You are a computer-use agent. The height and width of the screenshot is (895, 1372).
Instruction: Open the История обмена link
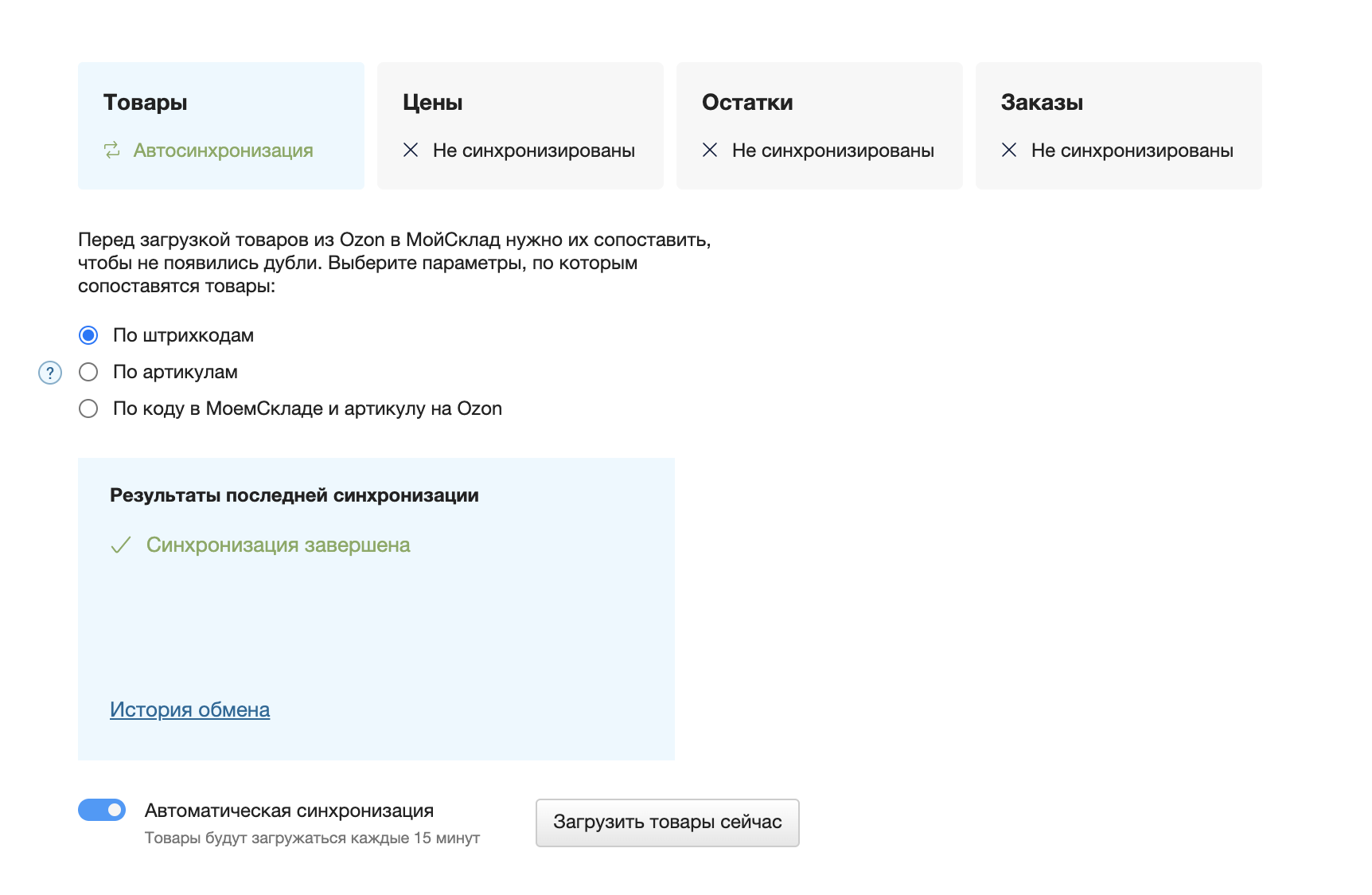click(189, 709)
